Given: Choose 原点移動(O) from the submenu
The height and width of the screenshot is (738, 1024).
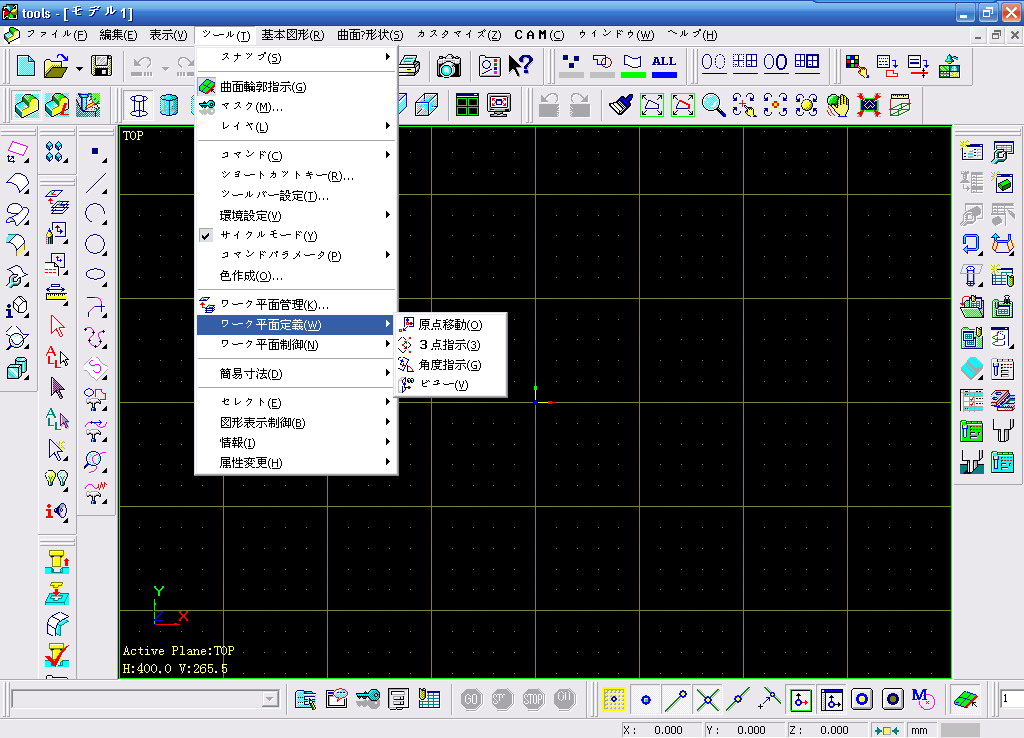Looking at the screenshot, I should coord(451,325).
